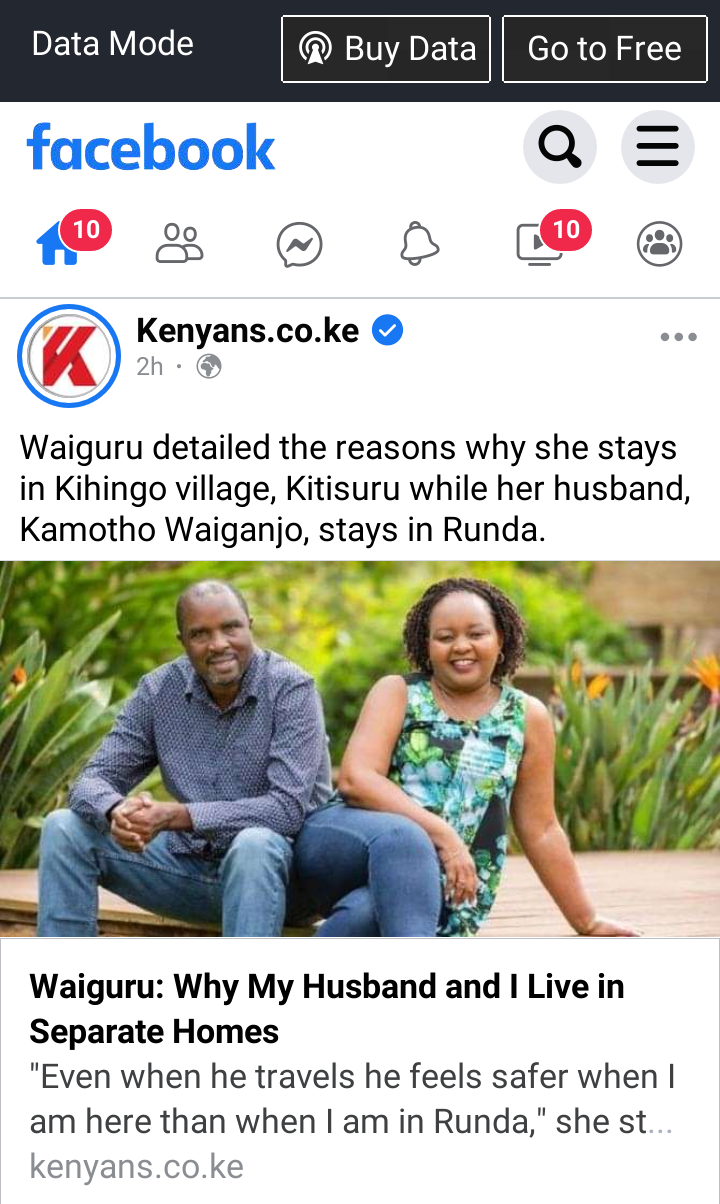This screenshot has width=720, height=1204.
Task: Click the kenyans.co.ke source domain
Action: click(137, 1166)
